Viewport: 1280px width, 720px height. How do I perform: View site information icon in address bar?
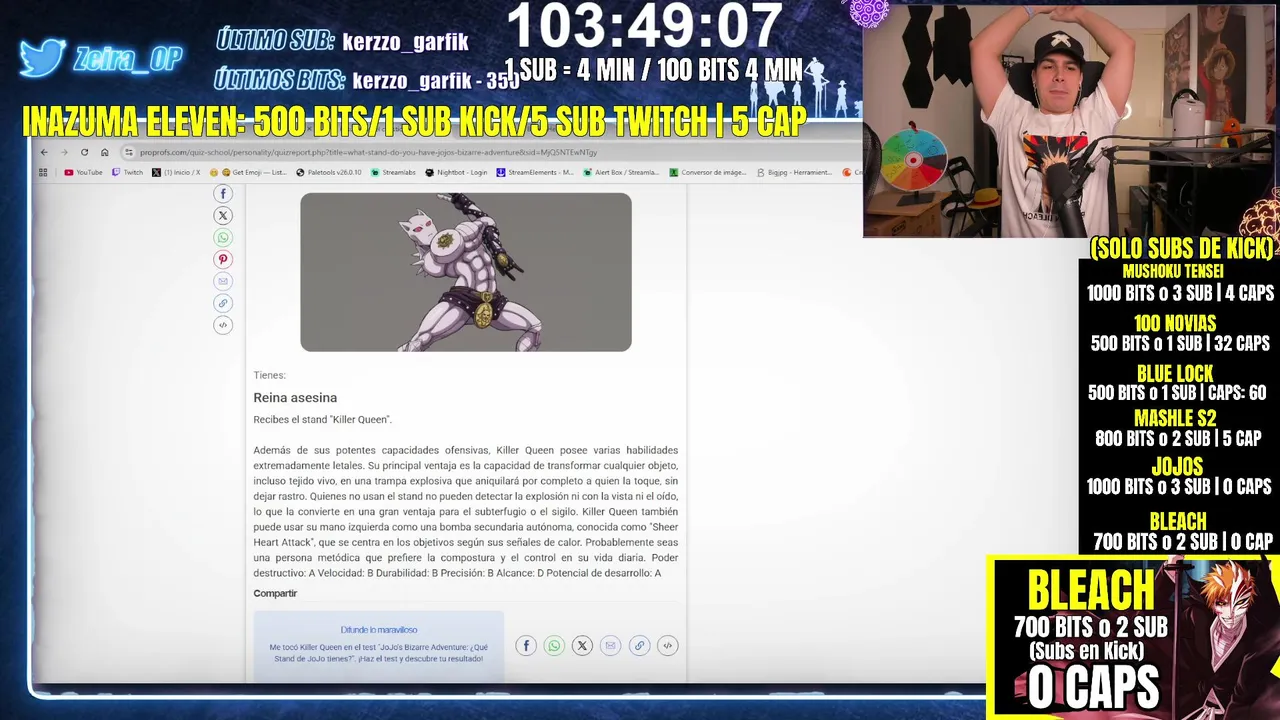tap(129, 152)
